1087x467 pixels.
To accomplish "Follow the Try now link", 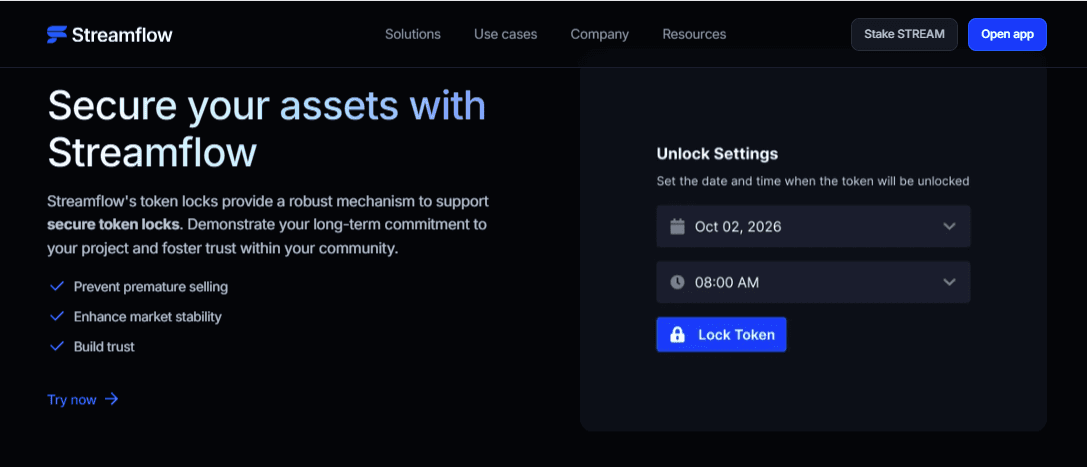I will coord(82,400).
